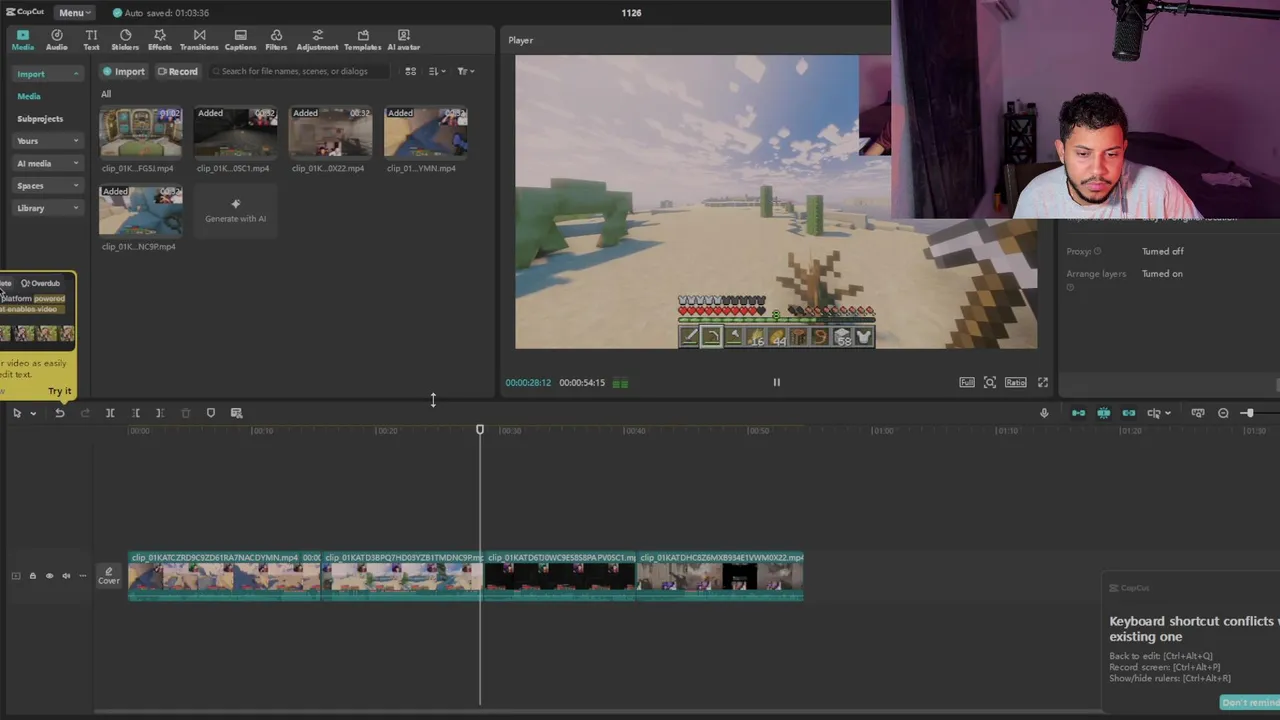The width and height of the screenshot is (1280, 720).
Task: Select clip_01K...FGSJ.mp4 thumbnail
Action: pyautogui.click(x=141, y=133)
